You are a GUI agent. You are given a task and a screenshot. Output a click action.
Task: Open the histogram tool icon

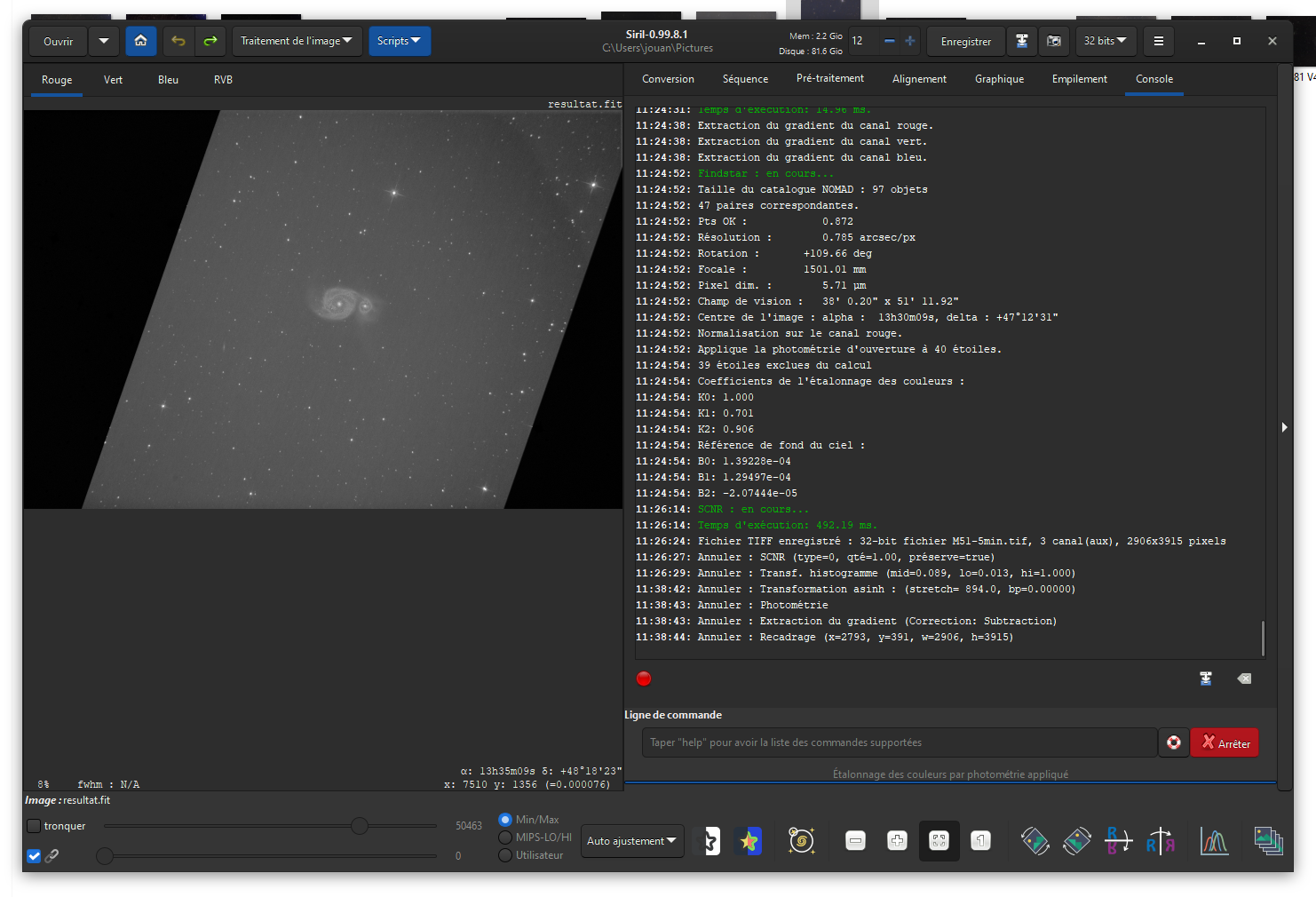(x=1214, y=840)
